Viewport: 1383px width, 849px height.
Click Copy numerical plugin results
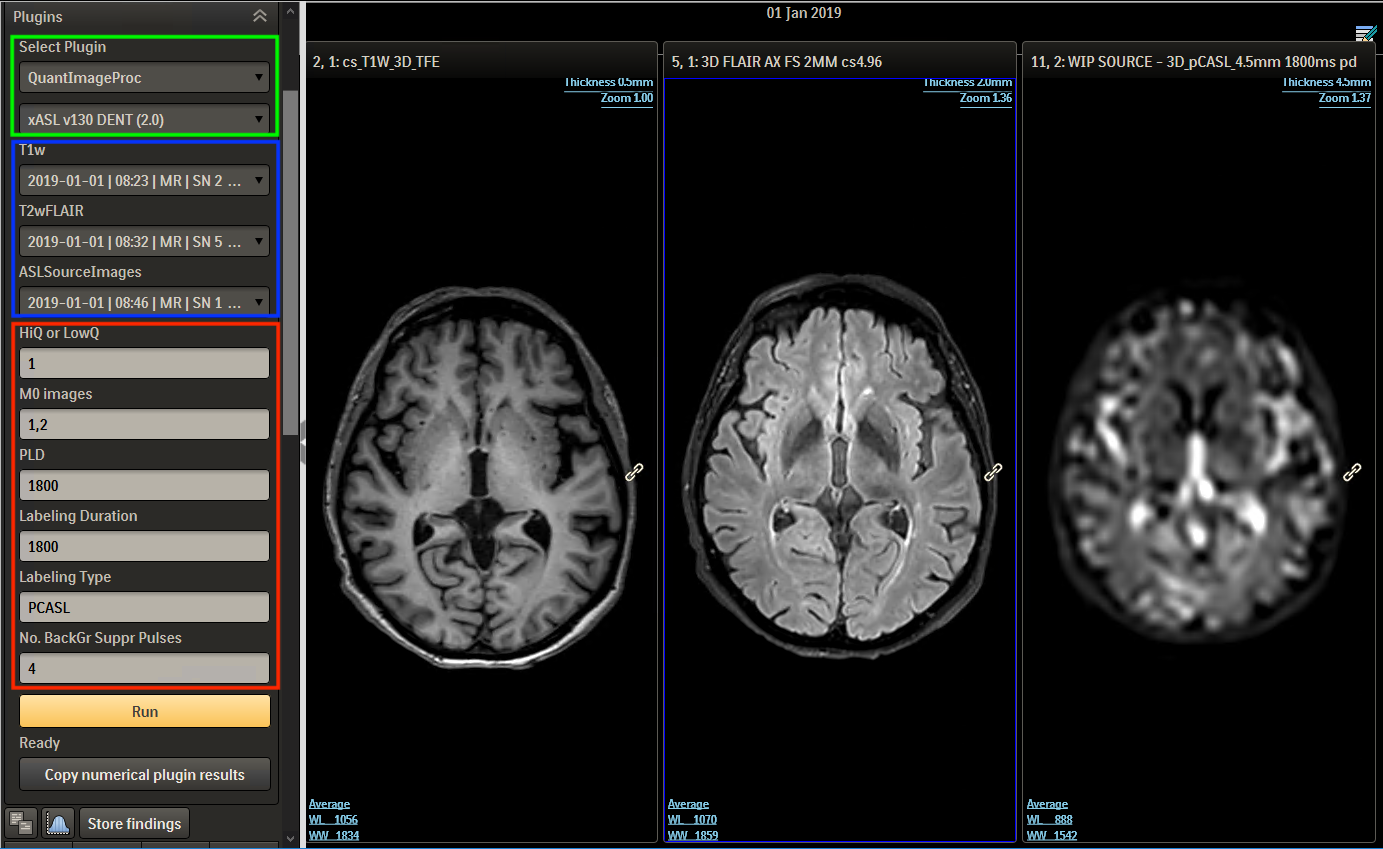click(x=145, y=775)
